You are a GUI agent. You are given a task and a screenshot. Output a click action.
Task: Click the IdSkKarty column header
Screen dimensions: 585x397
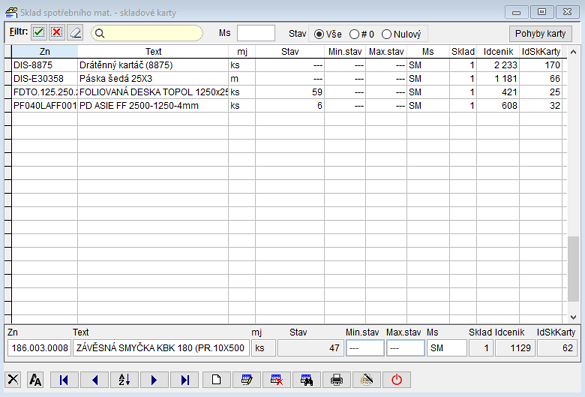[541, 51]
